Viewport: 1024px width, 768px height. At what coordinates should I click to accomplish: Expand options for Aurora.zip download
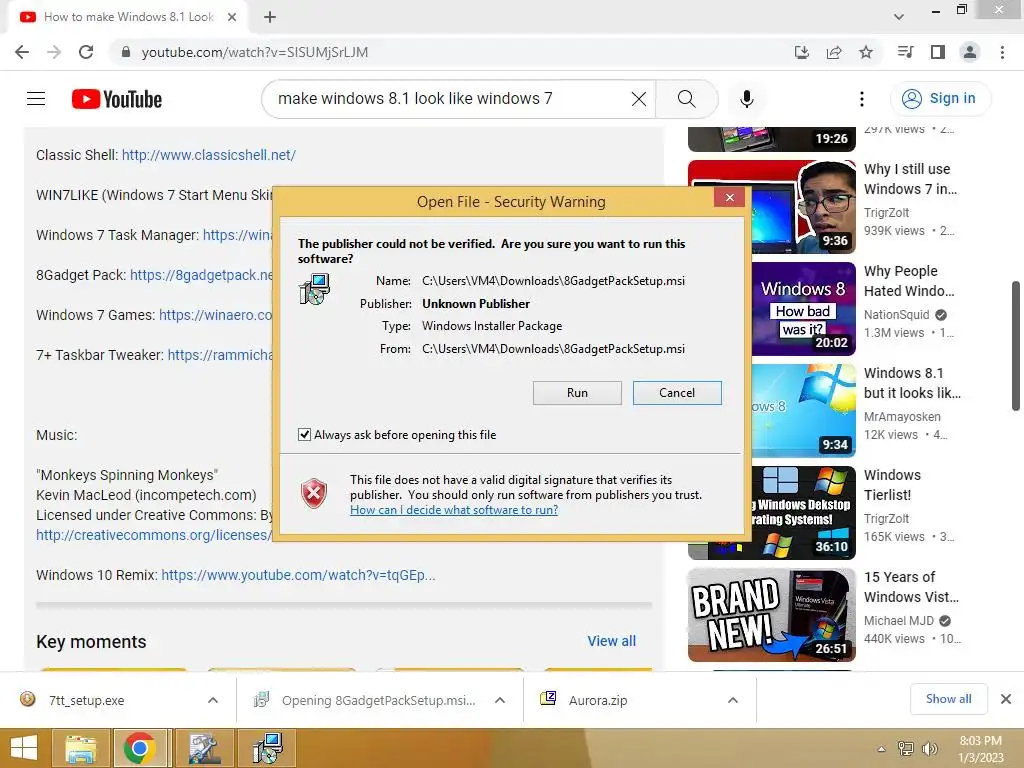[733, 700]
